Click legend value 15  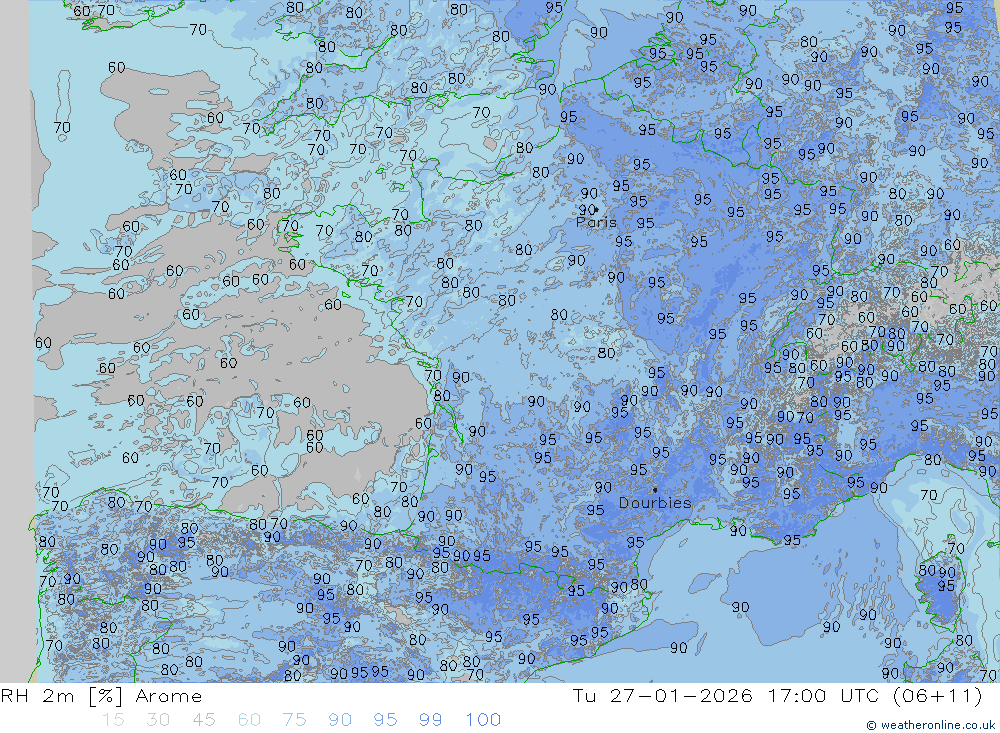pos(114,720)
